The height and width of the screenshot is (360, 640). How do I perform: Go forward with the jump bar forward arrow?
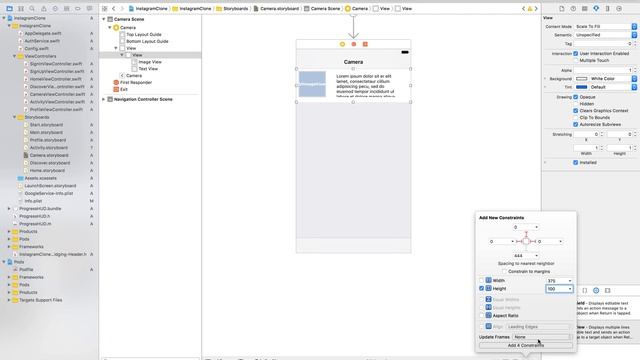click(x=122, y=8)
